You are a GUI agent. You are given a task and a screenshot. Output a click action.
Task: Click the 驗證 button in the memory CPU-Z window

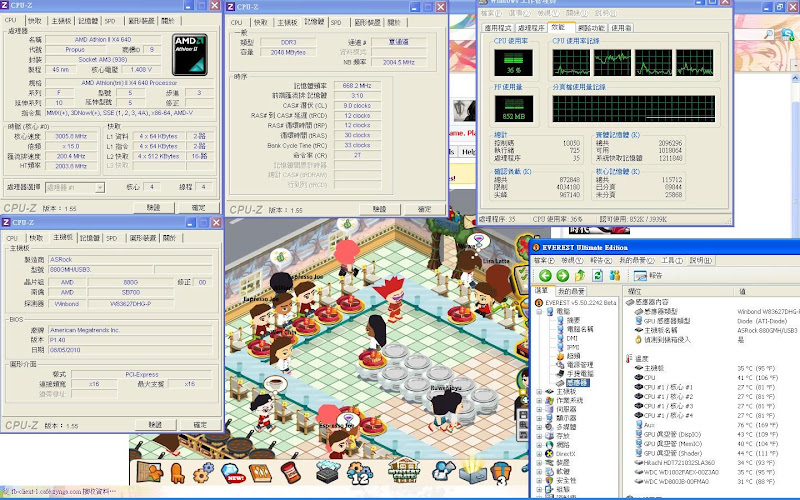point(379,209)
